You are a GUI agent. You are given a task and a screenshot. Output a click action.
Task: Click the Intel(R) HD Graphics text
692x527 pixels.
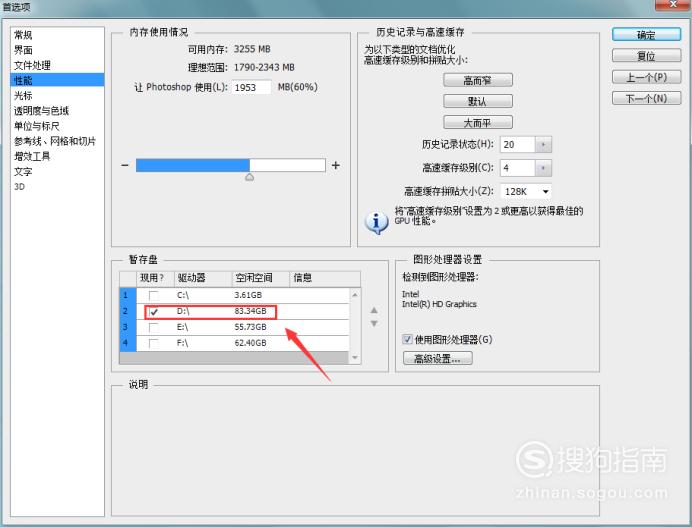pos(439,304)
